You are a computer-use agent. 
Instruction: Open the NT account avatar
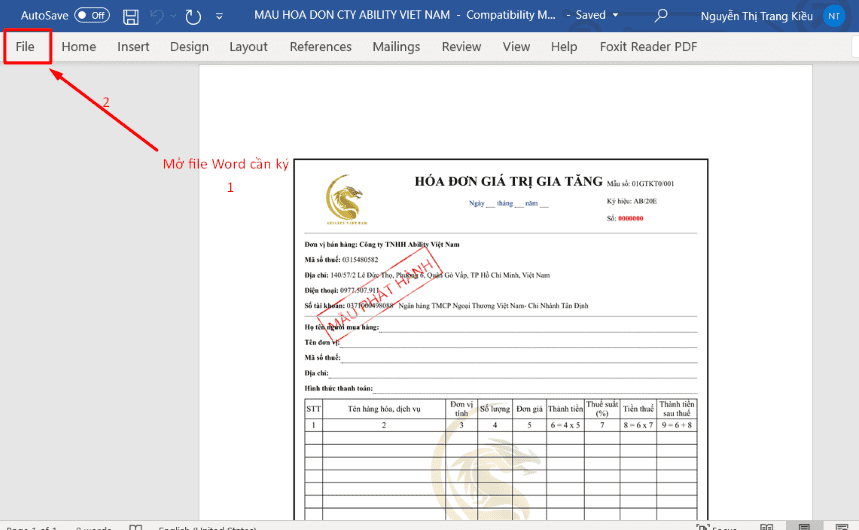point(834,16)
